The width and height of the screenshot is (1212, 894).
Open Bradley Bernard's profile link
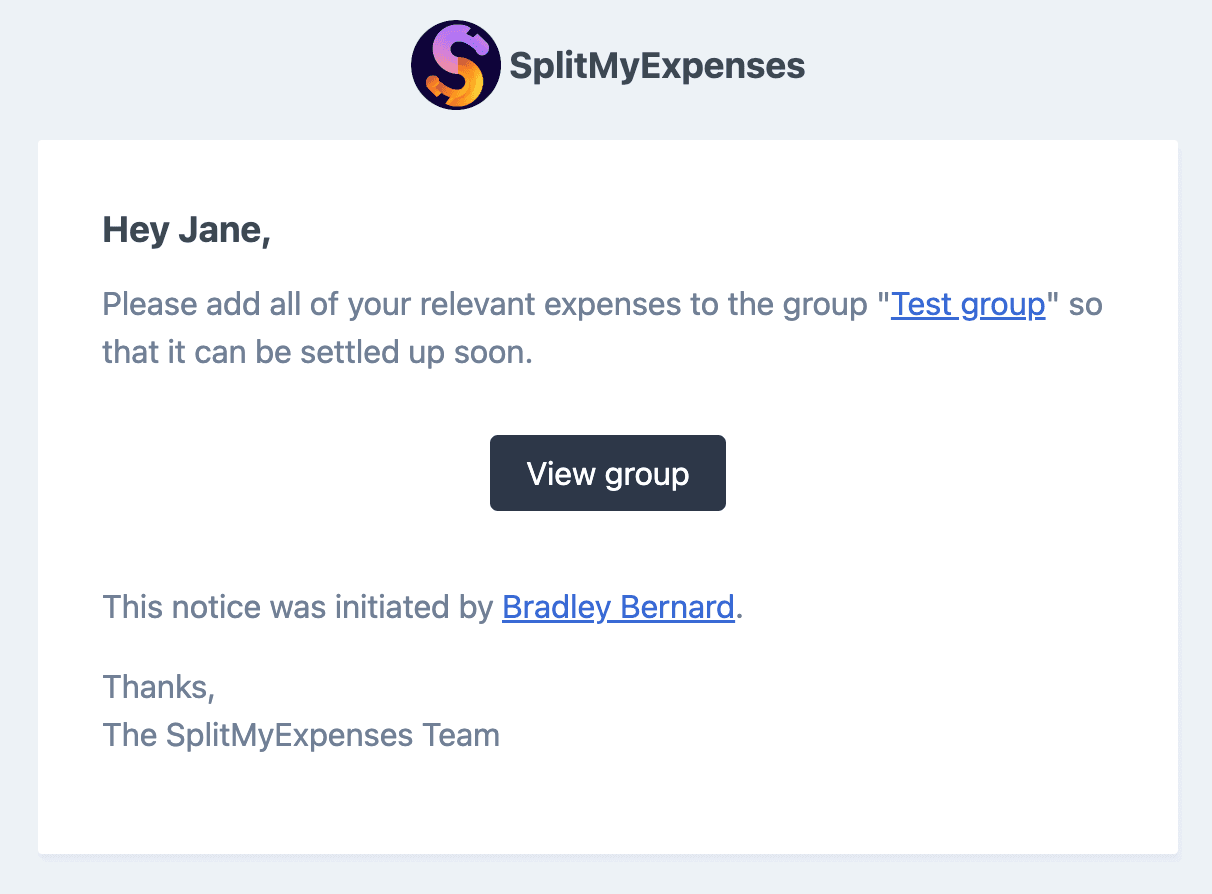(x=618, y=607)
